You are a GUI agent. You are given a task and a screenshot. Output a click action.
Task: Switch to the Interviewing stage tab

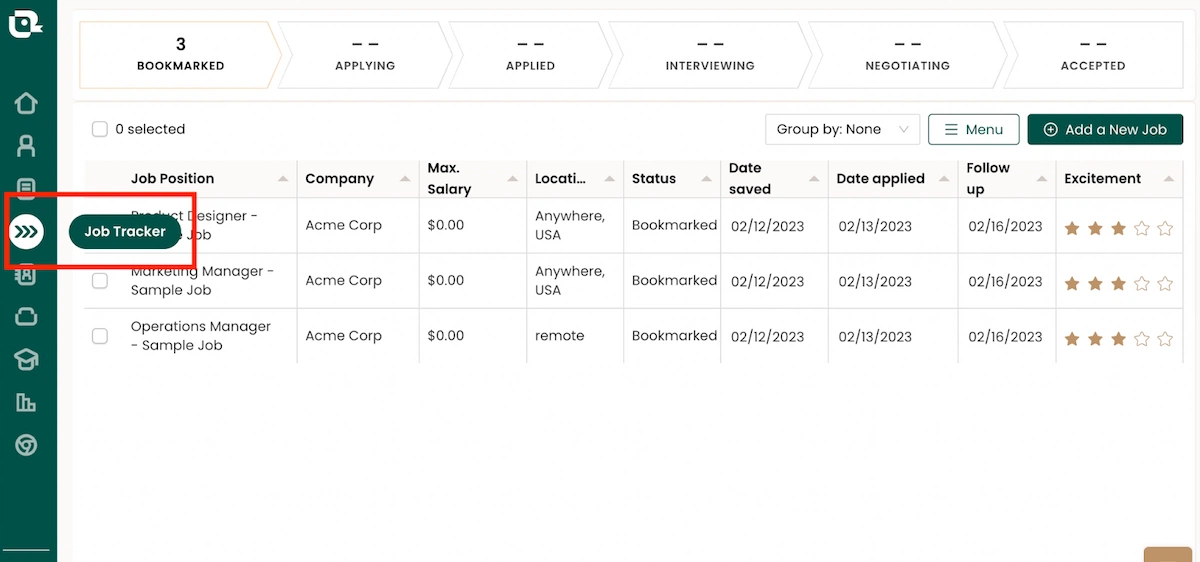point(710,54)
